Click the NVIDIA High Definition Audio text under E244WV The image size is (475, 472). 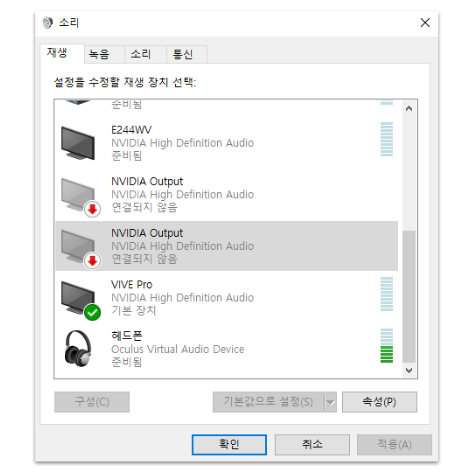(x=182, y=143)
